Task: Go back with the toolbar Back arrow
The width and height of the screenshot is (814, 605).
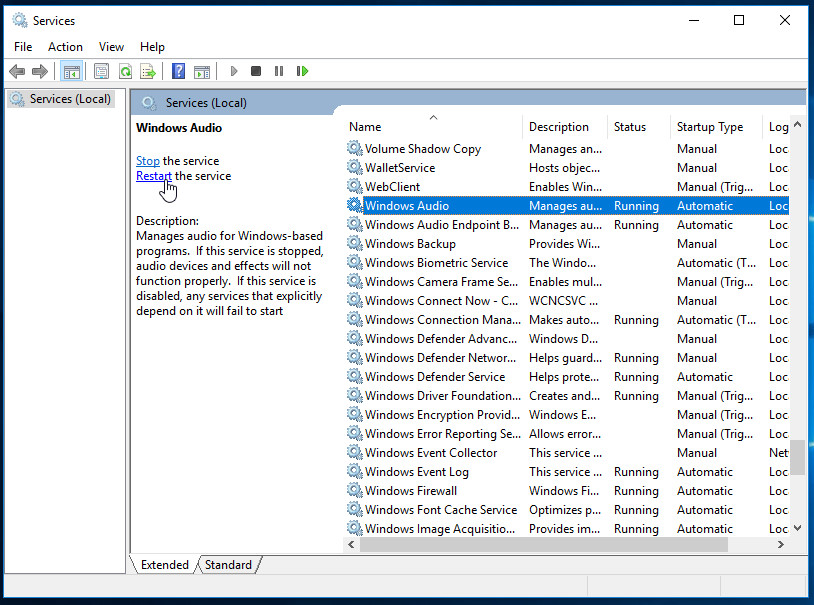Action: [17, 71]
